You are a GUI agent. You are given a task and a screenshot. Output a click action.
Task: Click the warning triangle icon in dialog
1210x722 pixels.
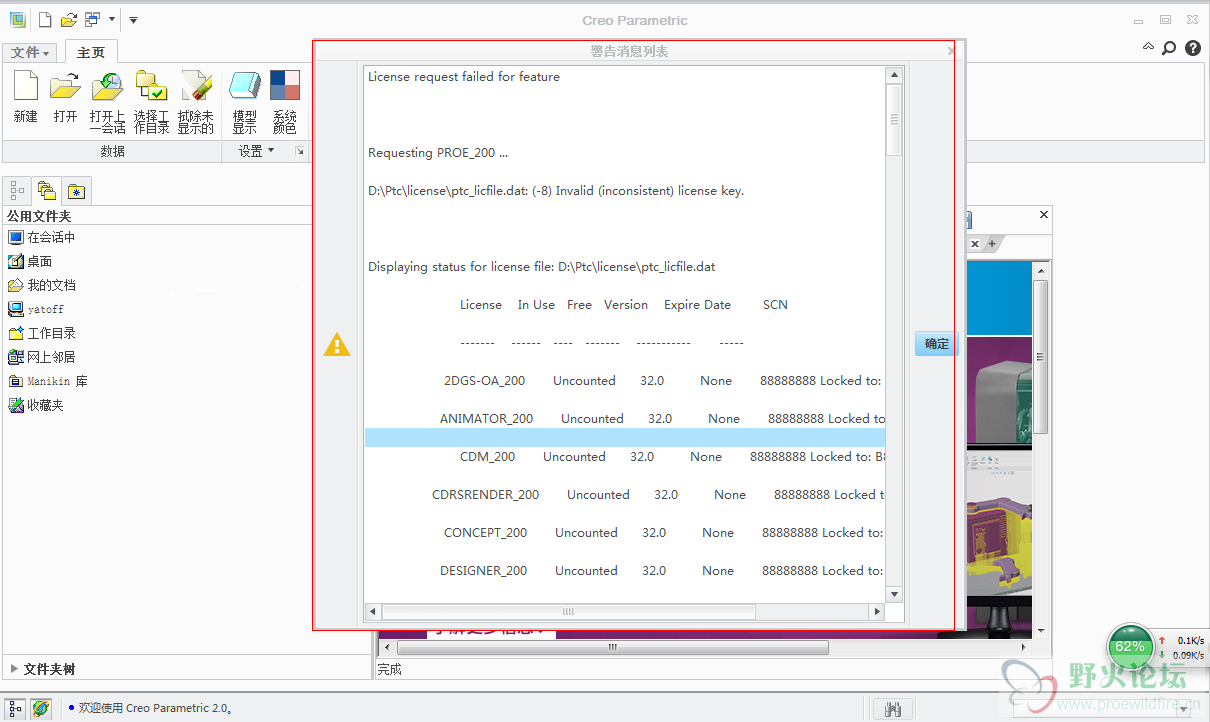pos(337,345)
